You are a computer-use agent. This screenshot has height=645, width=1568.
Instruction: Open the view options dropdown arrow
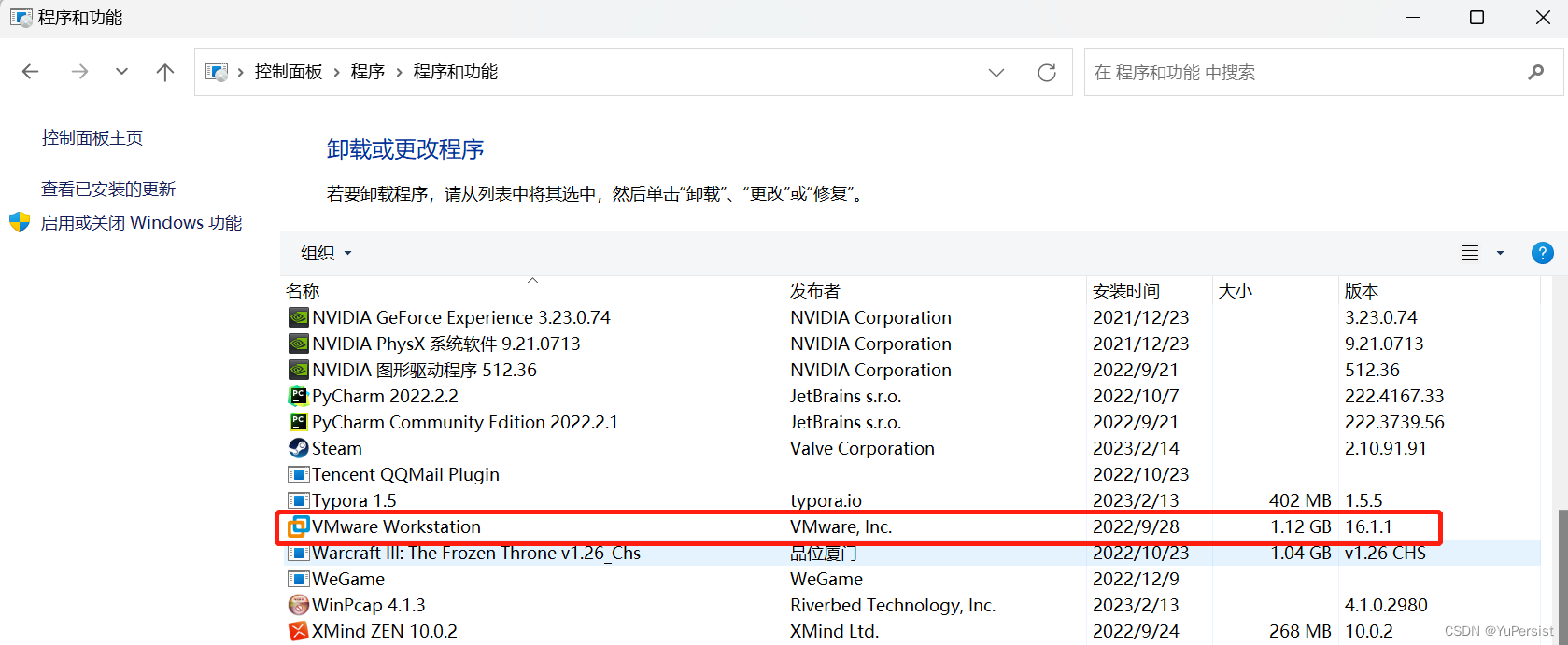(1500, 253)
